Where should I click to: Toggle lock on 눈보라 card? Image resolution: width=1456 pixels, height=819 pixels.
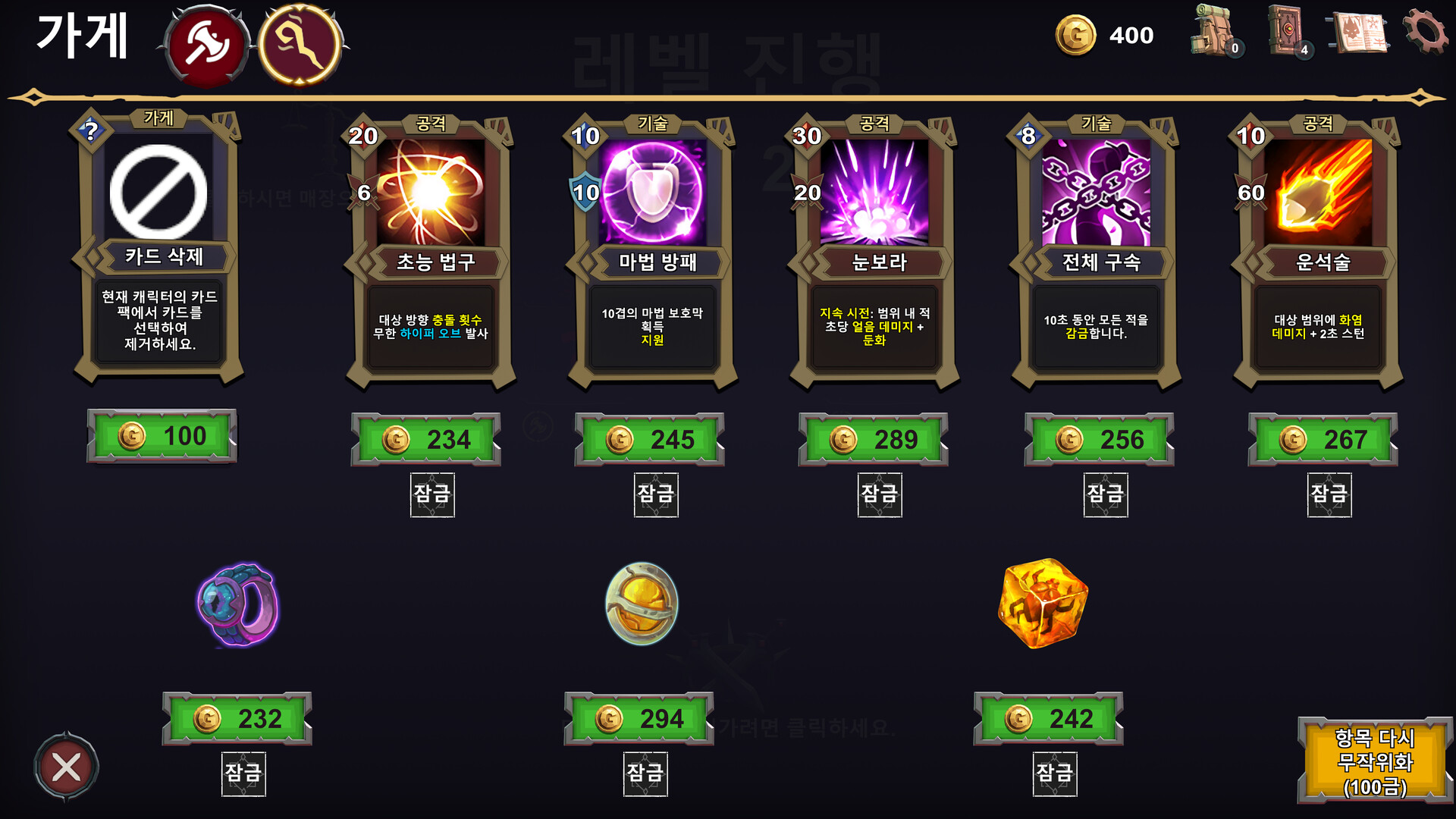click(x=880, y=494)
